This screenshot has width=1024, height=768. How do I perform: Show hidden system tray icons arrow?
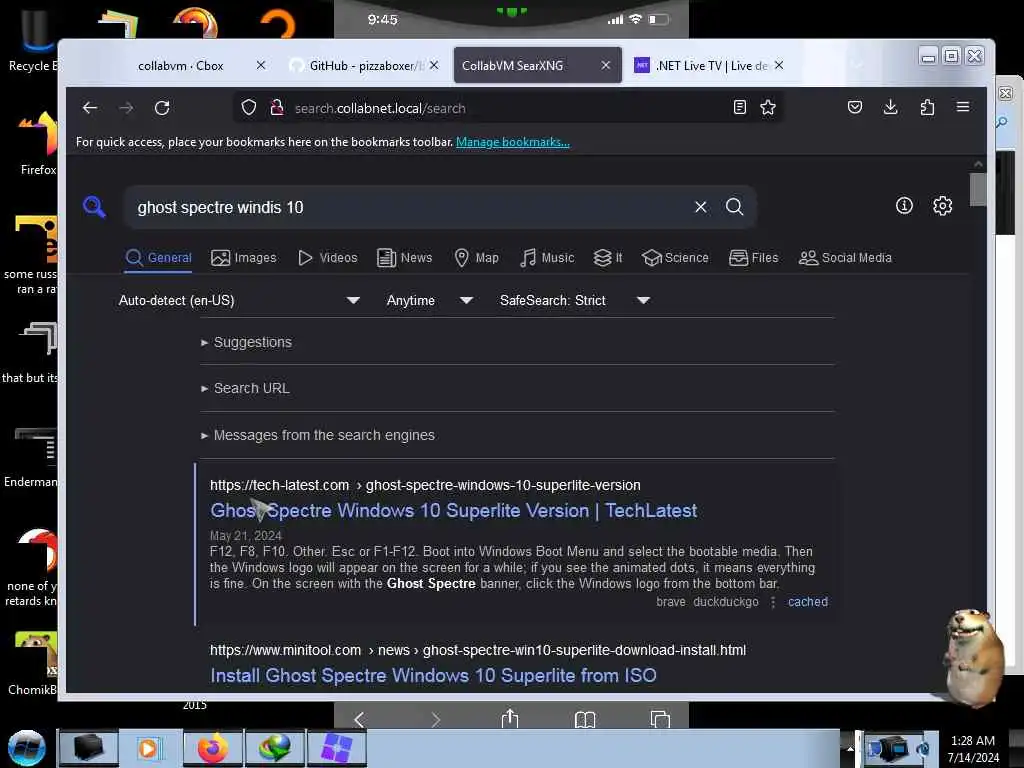click(x=850, y=748)
